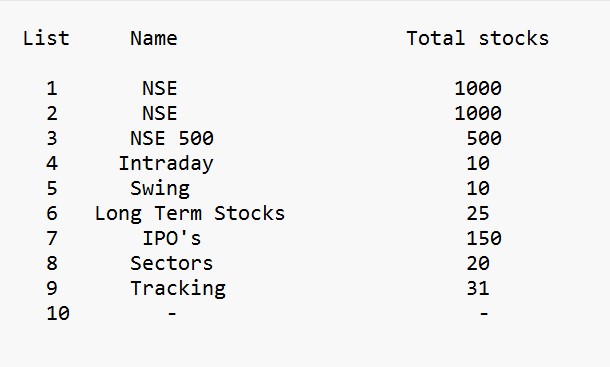610x367 pixels.
Task: Select the Tracking list name
Action: 178,289
